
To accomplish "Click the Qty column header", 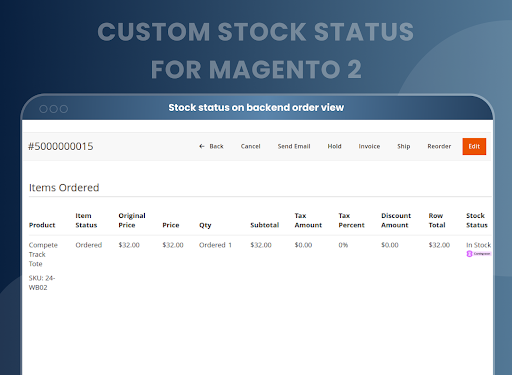I will pos(205,225).
